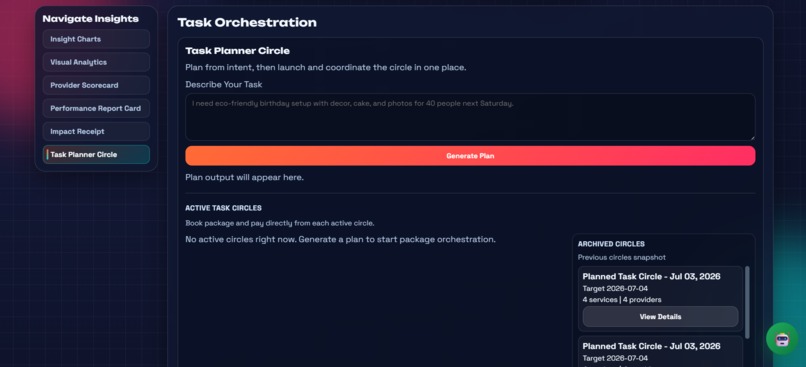The image size is (806, 367).
Task: Go to Provider Scorecard
Action: [x=96, y=85]
